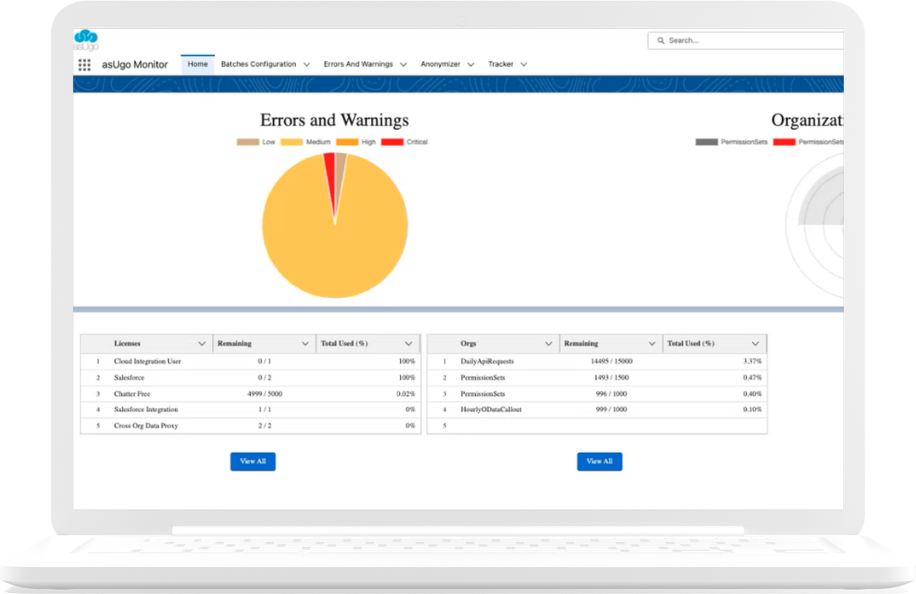
Task: Expand the Batches Configuration chevron menu
Action: pos(307,65)
